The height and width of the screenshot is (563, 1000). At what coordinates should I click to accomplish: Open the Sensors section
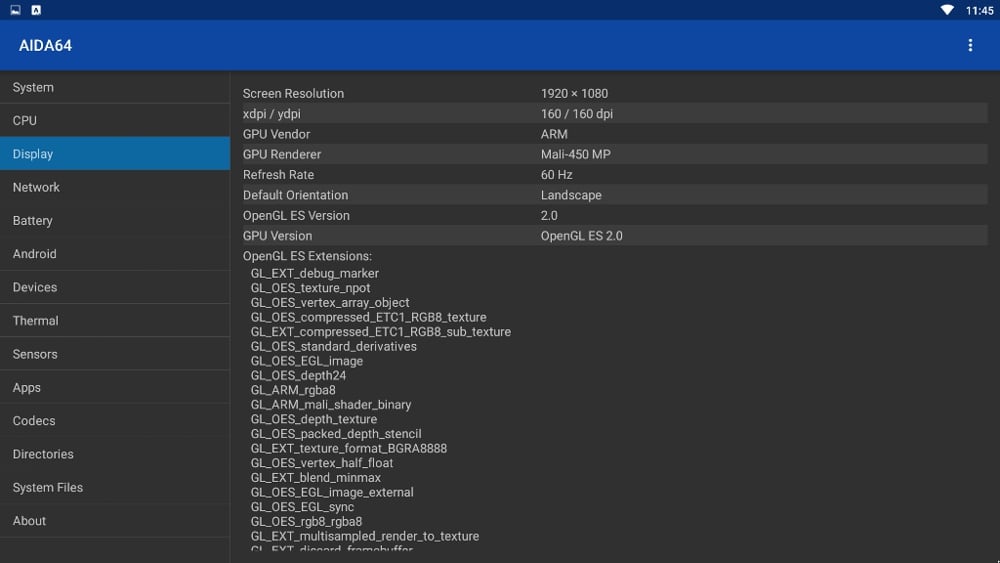pos(115,354)
